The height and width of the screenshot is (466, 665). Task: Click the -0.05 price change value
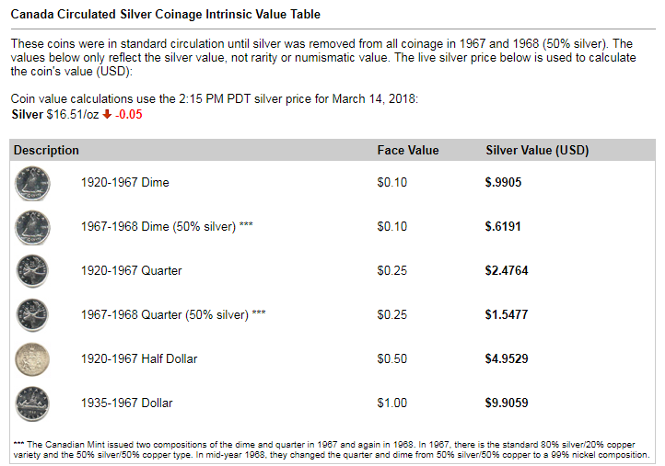[x=129, y=114]
